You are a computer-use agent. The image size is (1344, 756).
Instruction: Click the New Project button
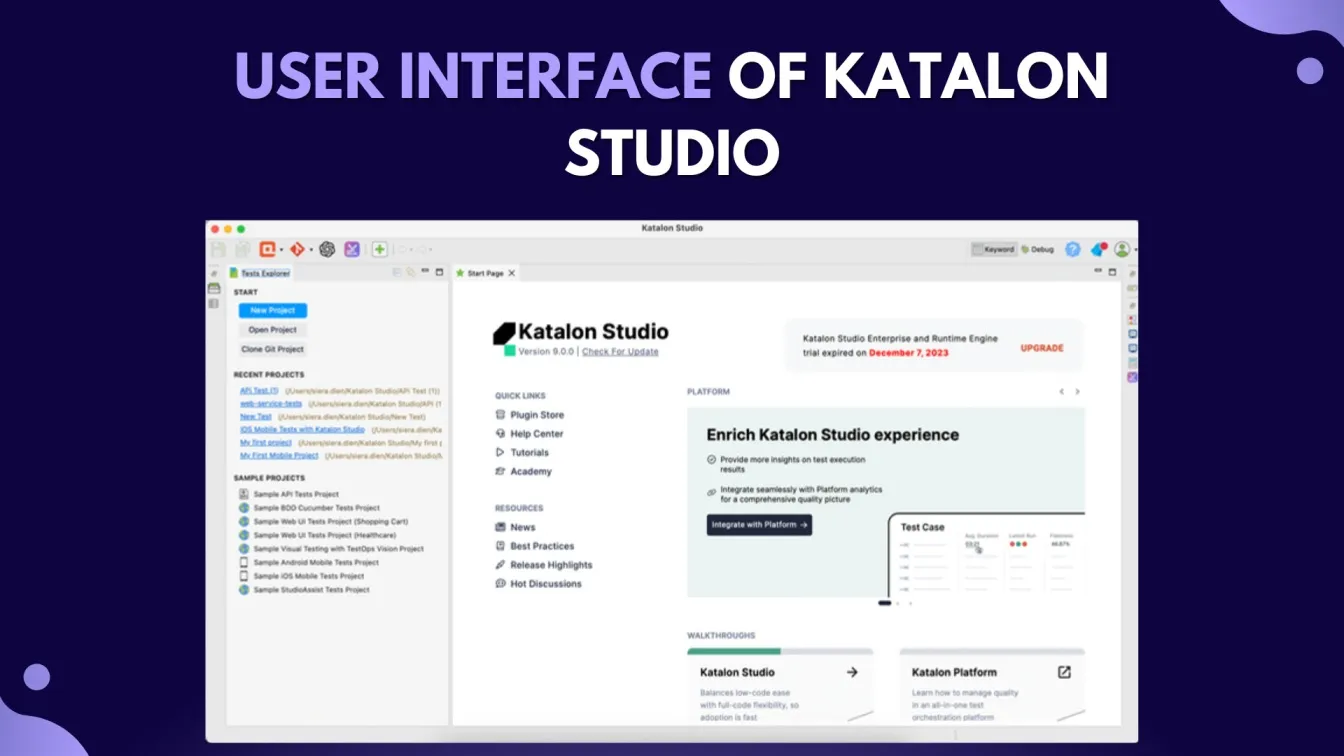point(273,311)
